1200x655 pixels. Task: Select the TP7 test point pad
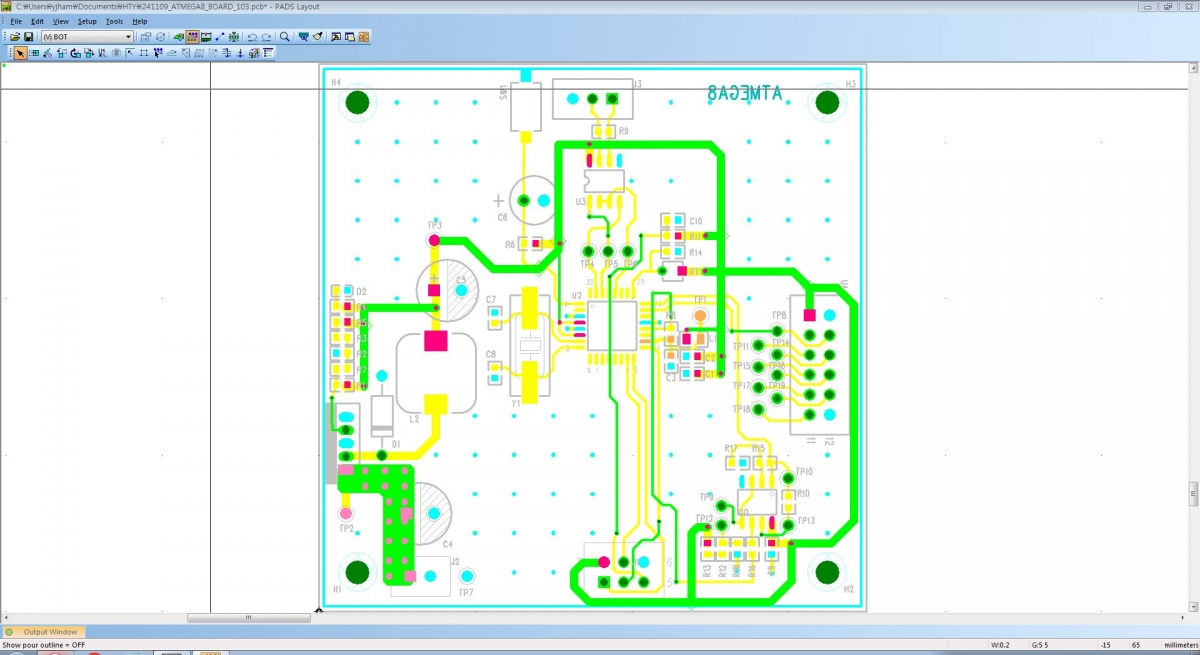pyautogui.click(x=466, y=576)
